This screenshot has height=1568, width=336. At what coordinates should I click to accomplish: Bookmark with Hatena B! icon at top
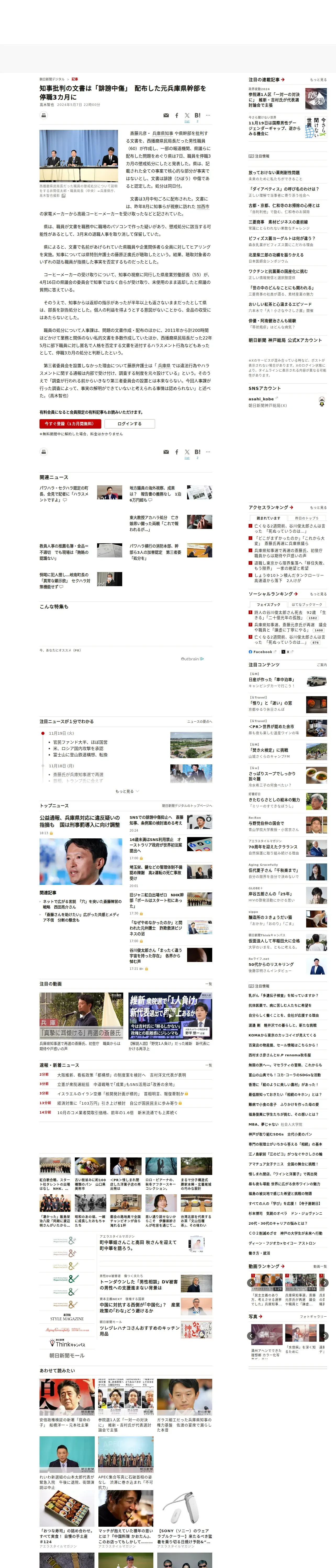pyautogui.click(x=198, y=115)
